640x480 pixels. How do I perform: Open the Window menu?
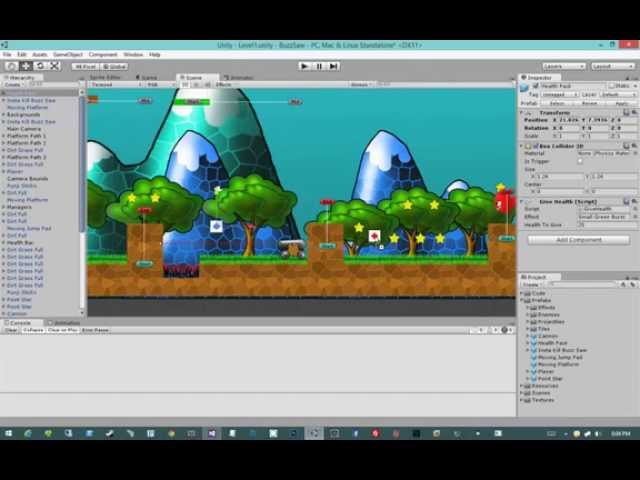tap(133, 55)
